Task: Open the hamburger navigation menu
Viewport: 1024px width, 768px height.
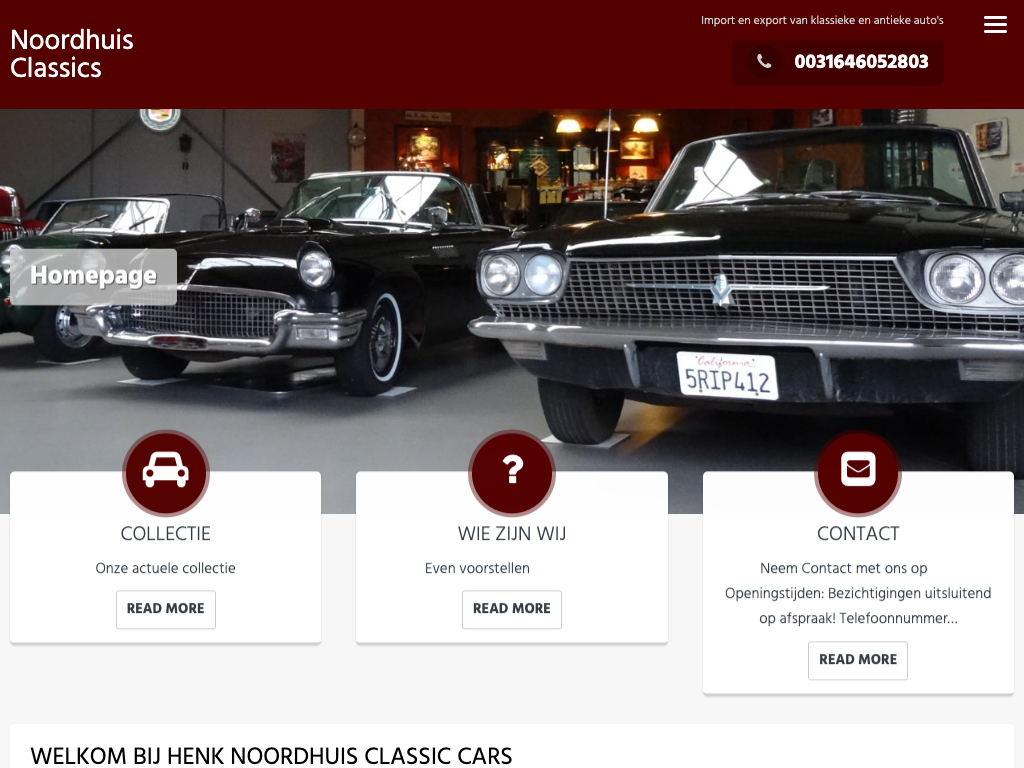Action: tap(995, 25)
